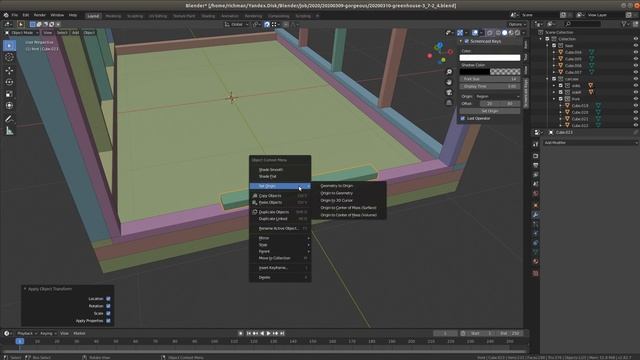
Task: Open the viewport Add menu button
Action: click(x=76, y=33)
